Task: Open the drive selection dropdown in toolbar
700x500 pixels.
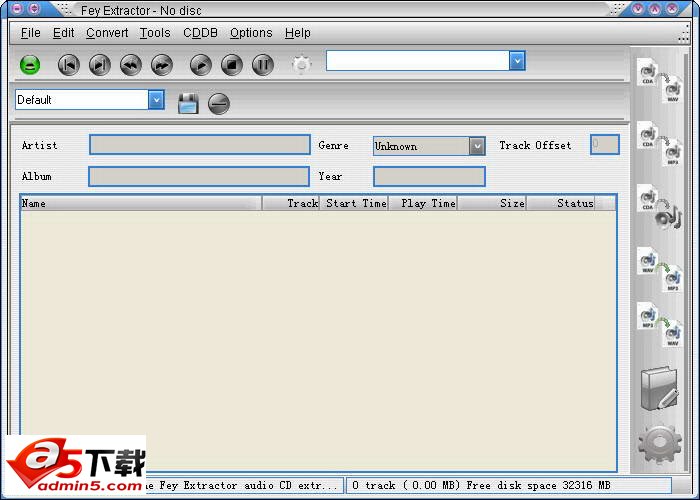Action: (516, 61)
